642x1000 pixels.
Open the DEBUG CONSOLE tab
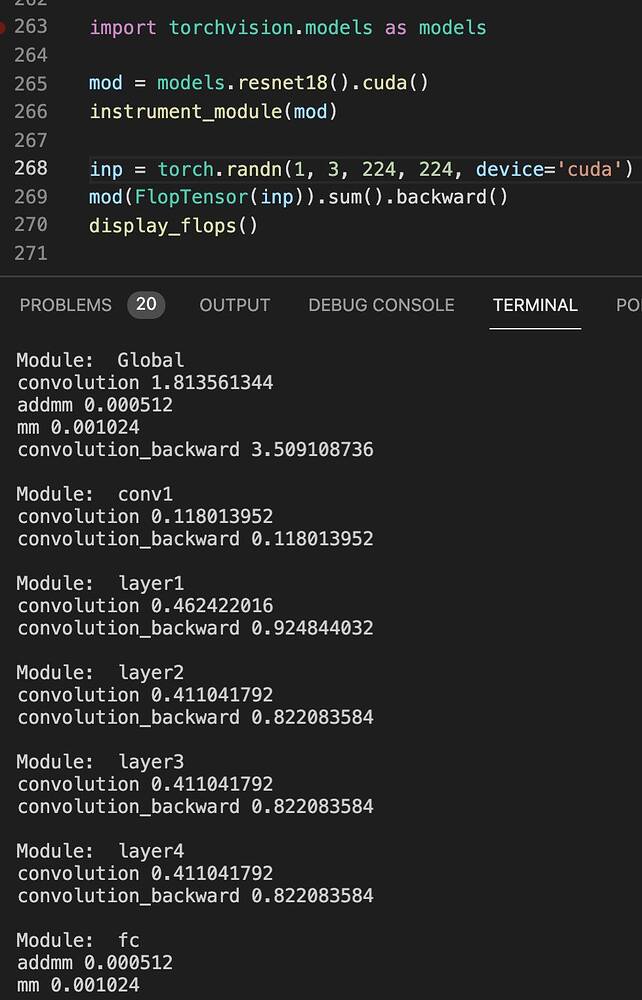tap(380, 306)
